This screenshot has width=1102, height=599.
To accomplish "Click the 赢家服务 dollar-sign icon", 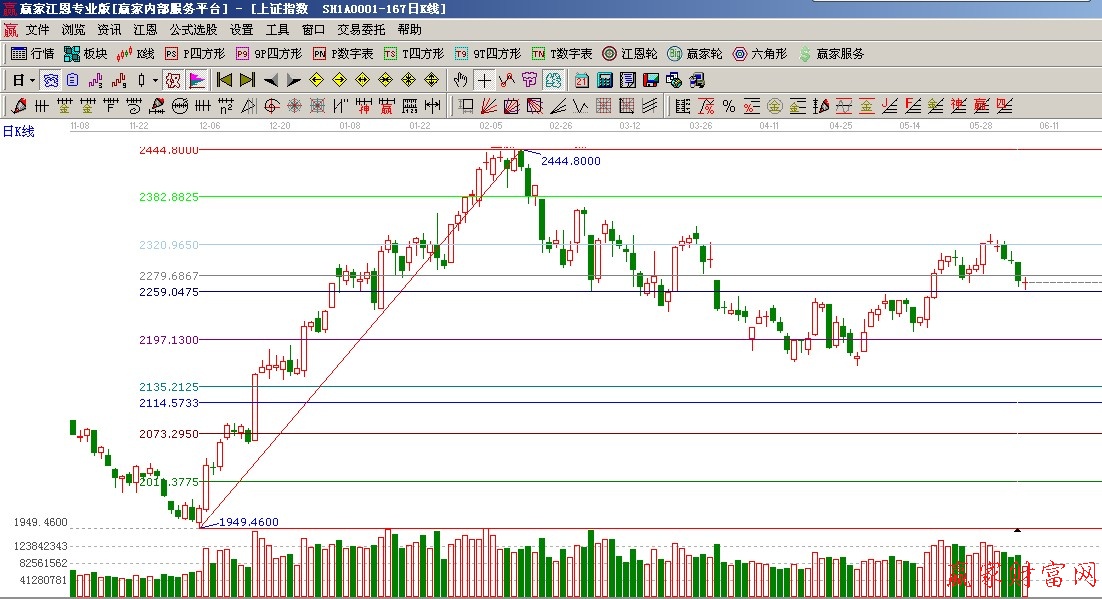I will pos(804,54).
